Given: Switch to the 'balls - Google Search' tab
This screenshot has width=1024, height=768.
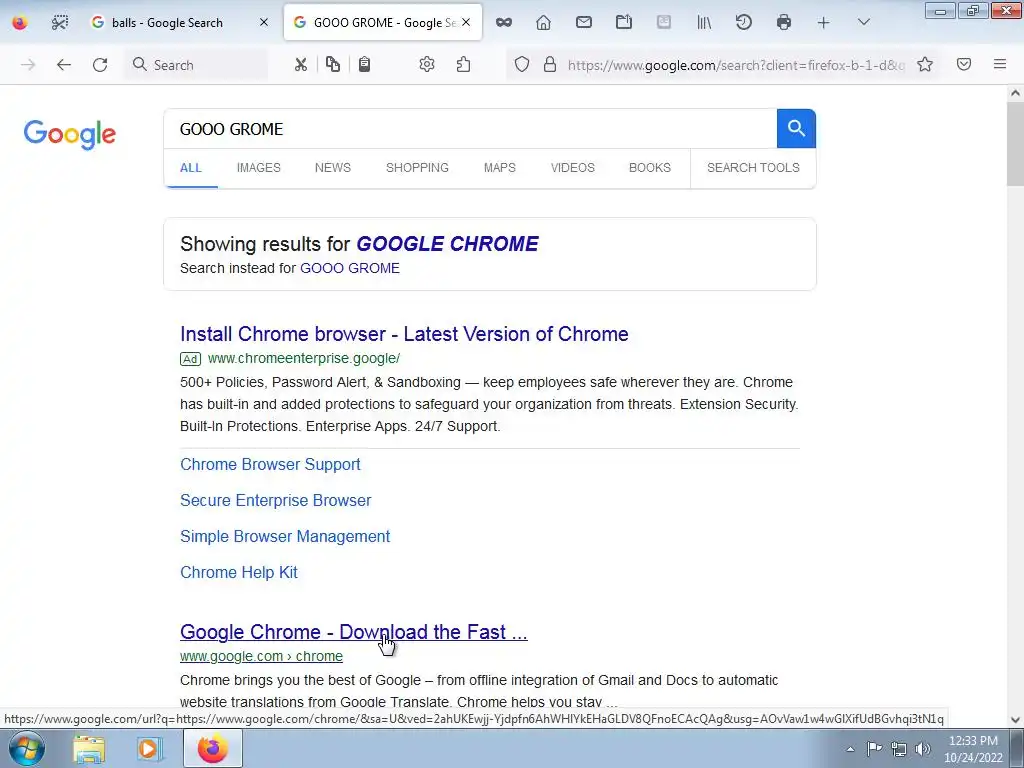Looking at the screenshot, I should coord(177,23).
